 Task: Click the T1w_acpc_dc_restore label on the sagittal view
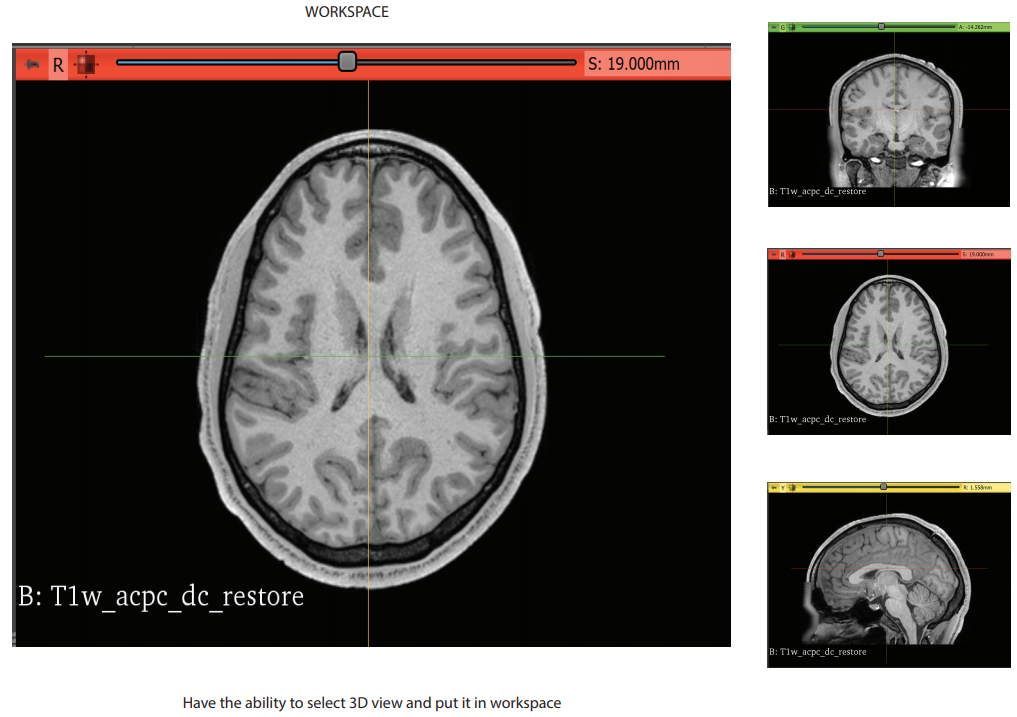[x=820, y=651]
